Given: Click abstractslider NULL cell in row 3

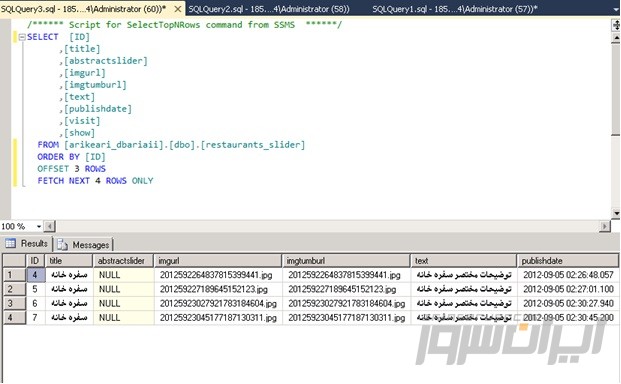Looking at the screenshot, I should [x=123, y=303].
